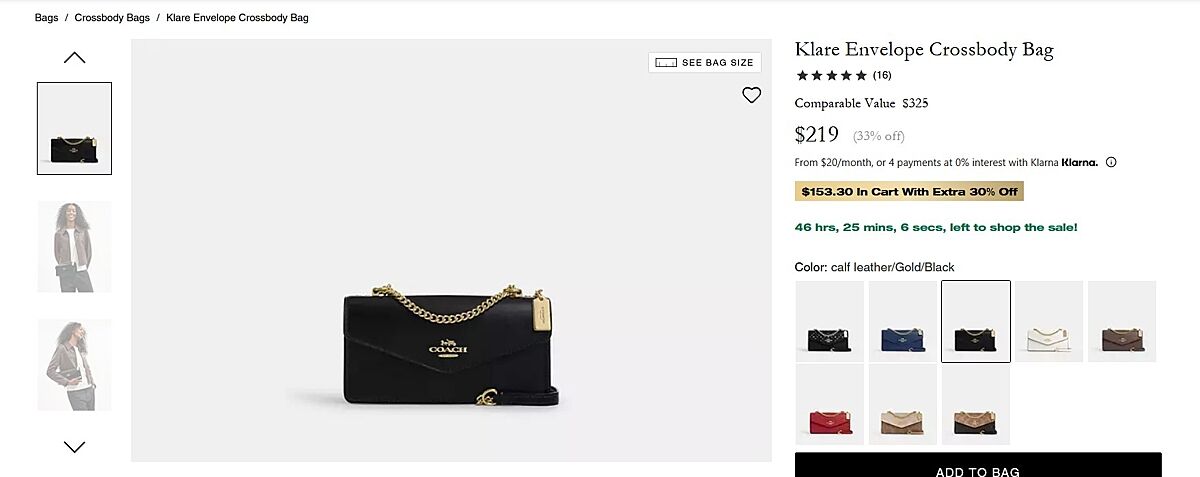Select the brown and black bag swatch
The width and height of the screenshot is (1200, 477).
(x=976, y=404)
